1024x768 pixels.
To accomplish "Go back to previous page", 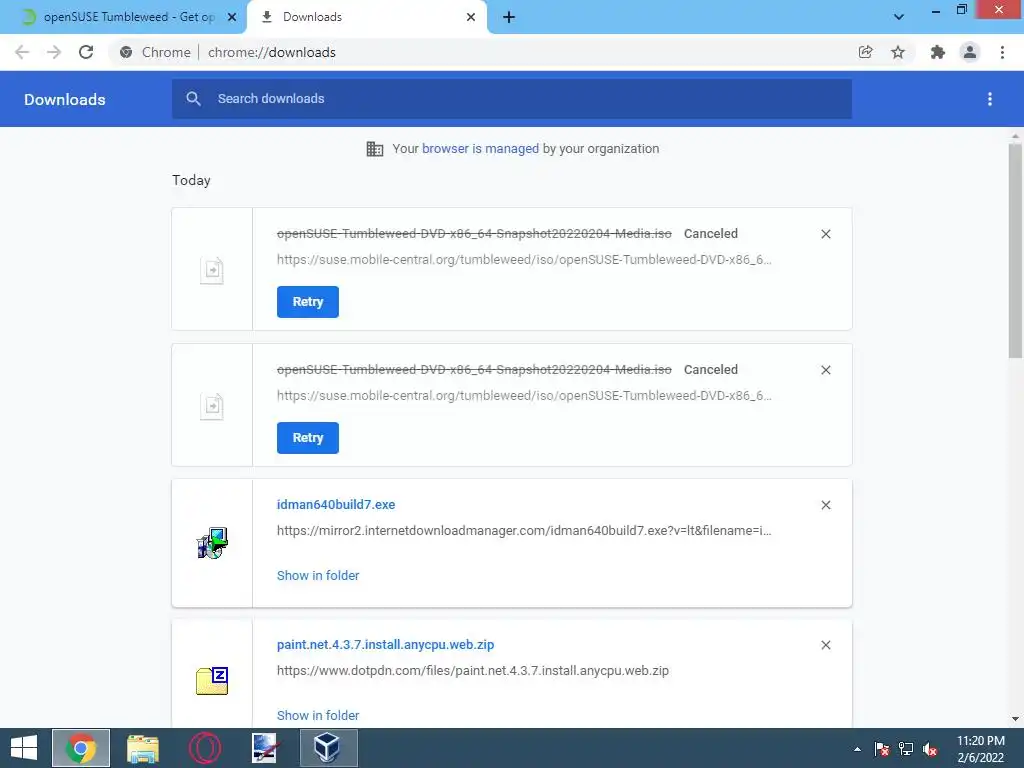I will (22, 52).
